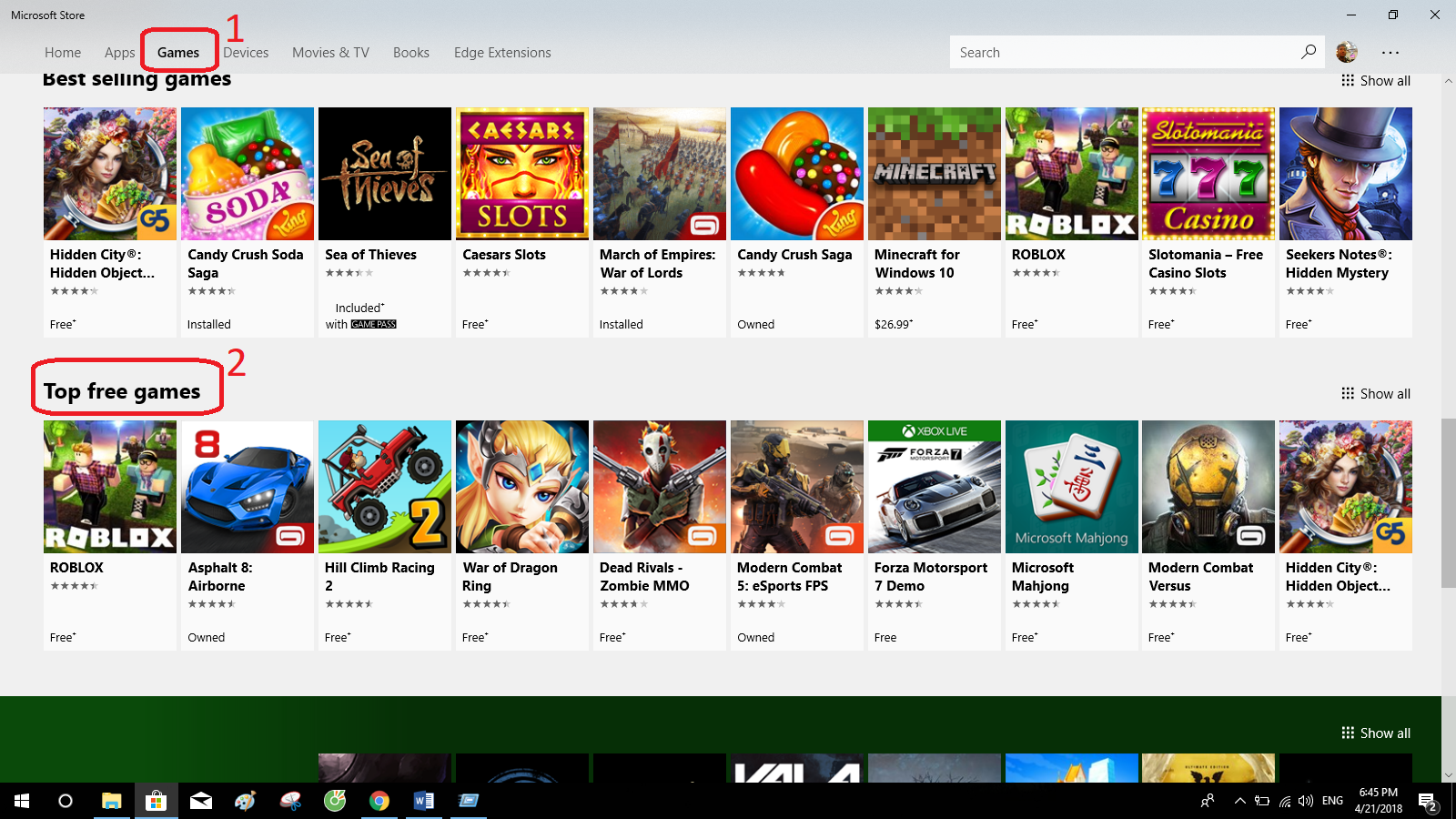
Task: Click Microsoft Store taskbar icon
Action: pyautogui.click(x=156, y=801)
